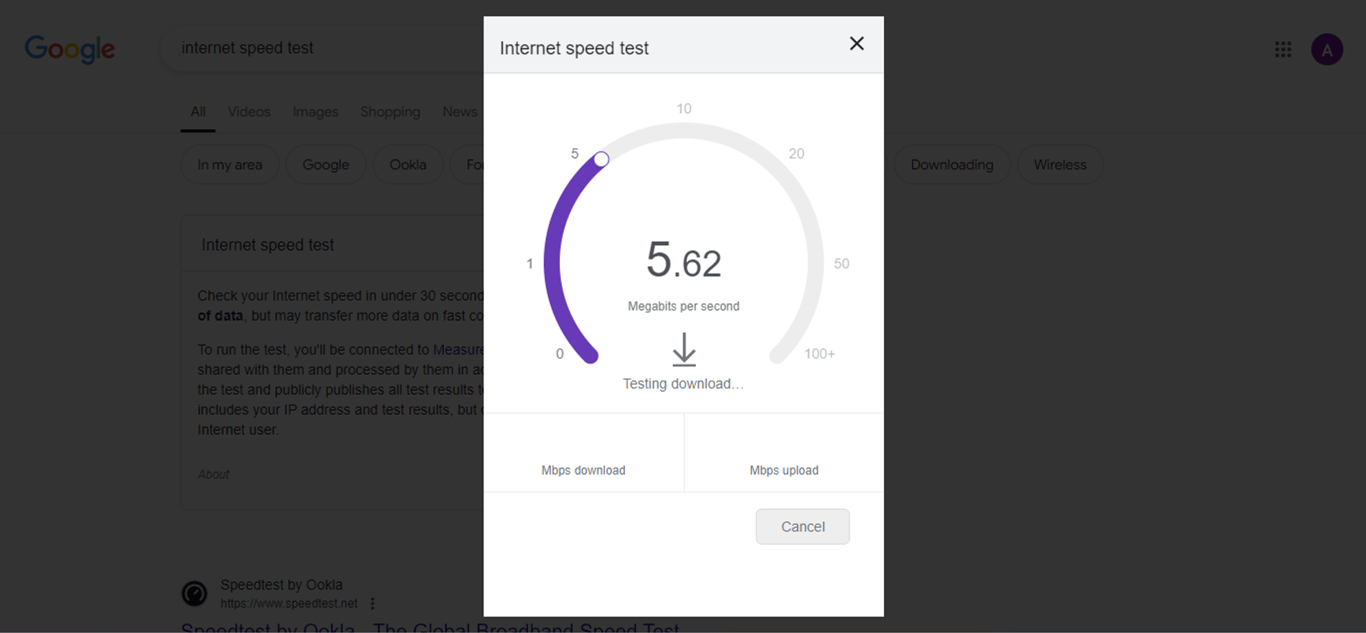This screenshot has width=1366, height=633.
Task: Open the Google apps grid
Action: point(1283,49)
